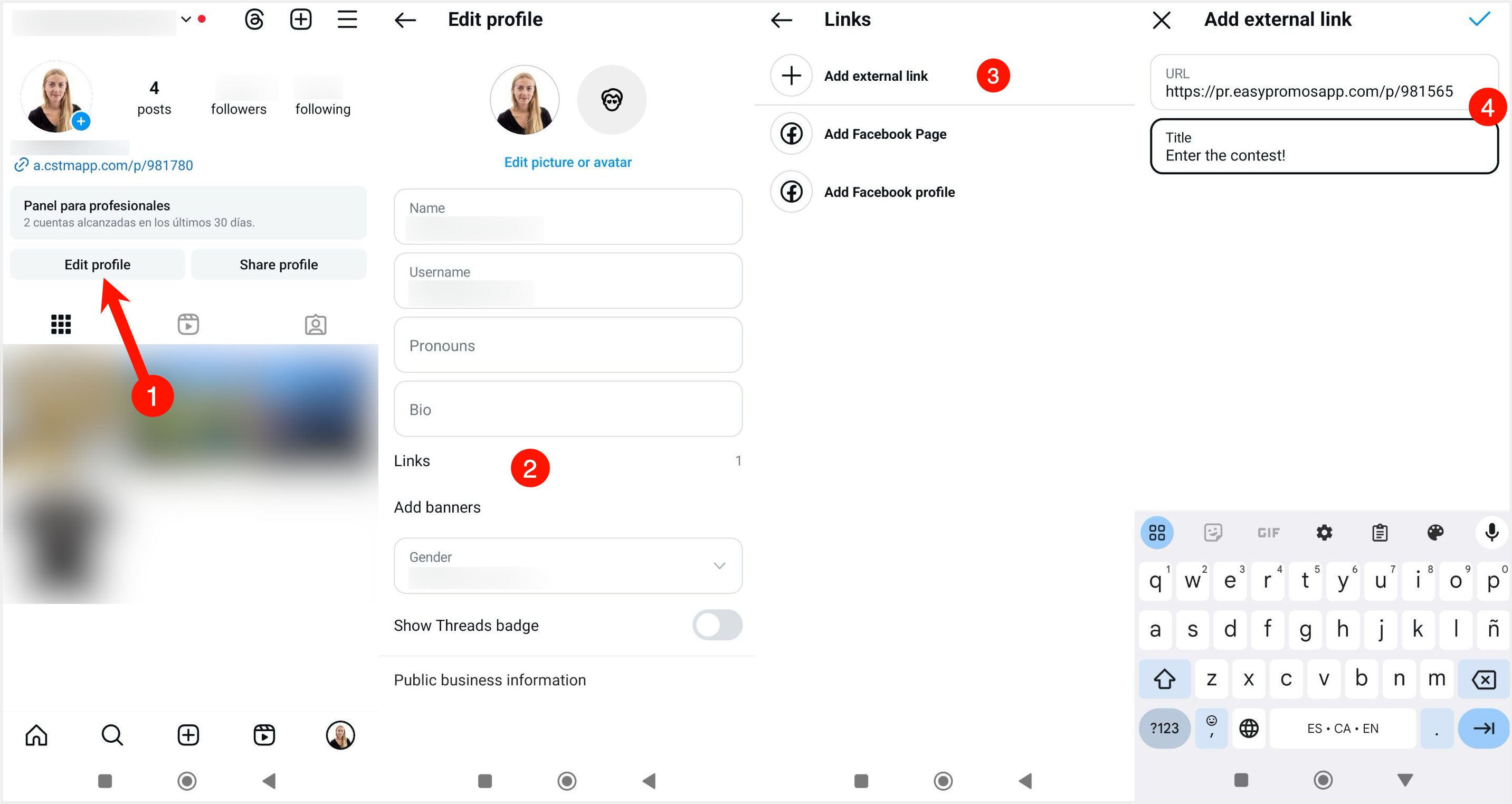Image resolution: width=1512 pixels, height=804 pixels.
Task: Select the Share profile tab
Action: coord(278,264)
